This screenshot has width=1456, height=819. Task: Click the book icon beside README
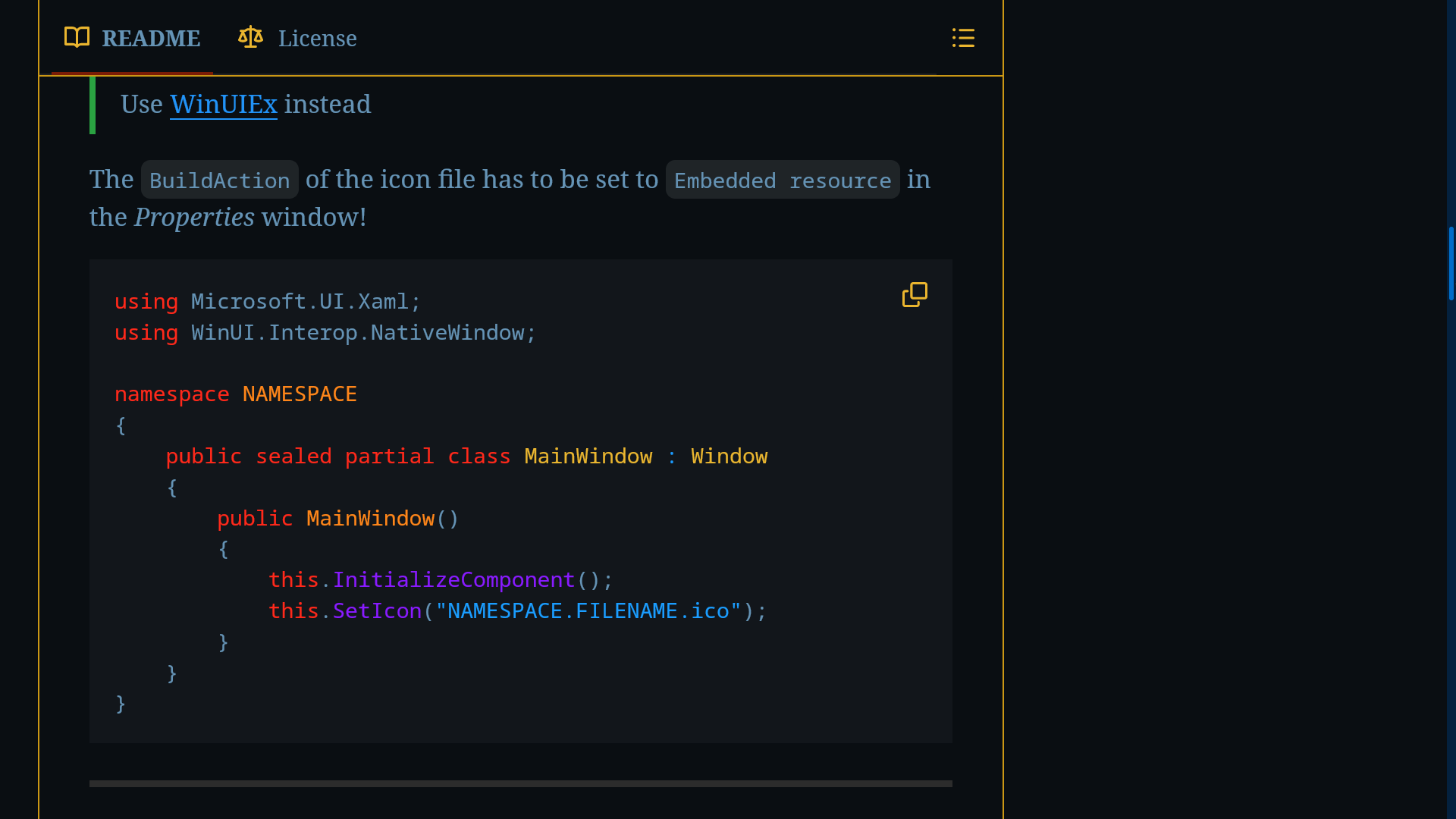pos(77,37)
